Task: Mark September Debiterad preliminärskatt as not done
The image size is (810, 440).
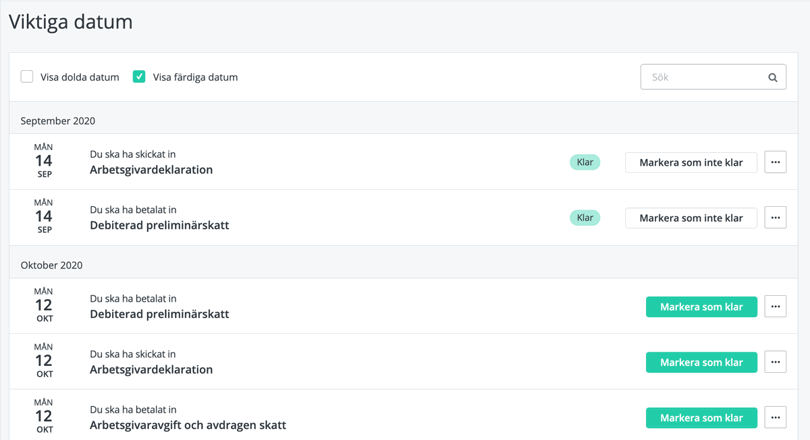Action: pyautogui.click(x=690, y=217)
